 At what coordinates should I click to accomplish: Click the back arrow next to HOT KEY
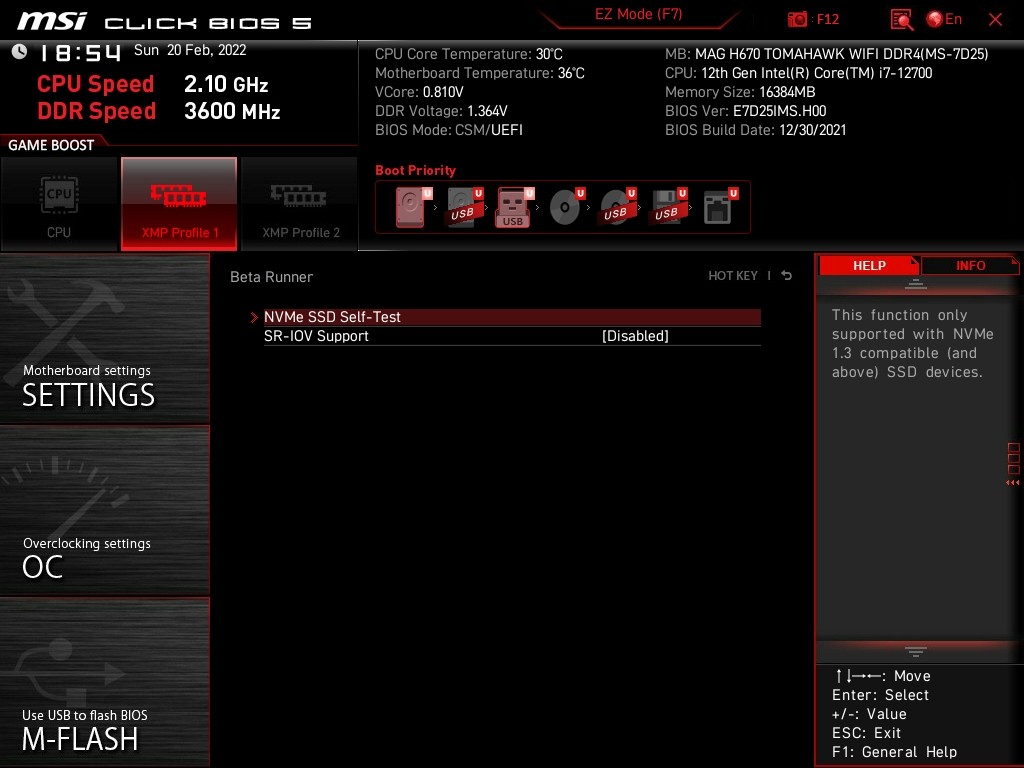tap(786, 276)
